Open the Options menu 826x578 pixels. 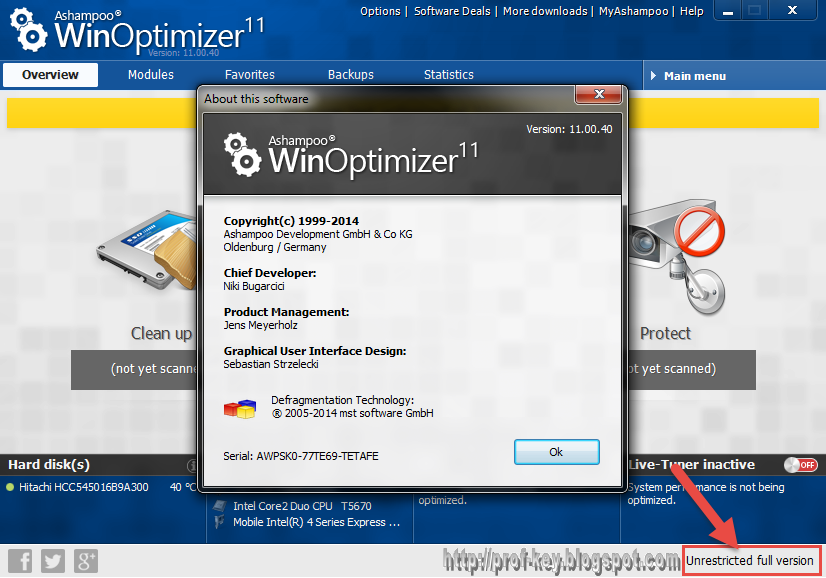(x=380, y=11)
